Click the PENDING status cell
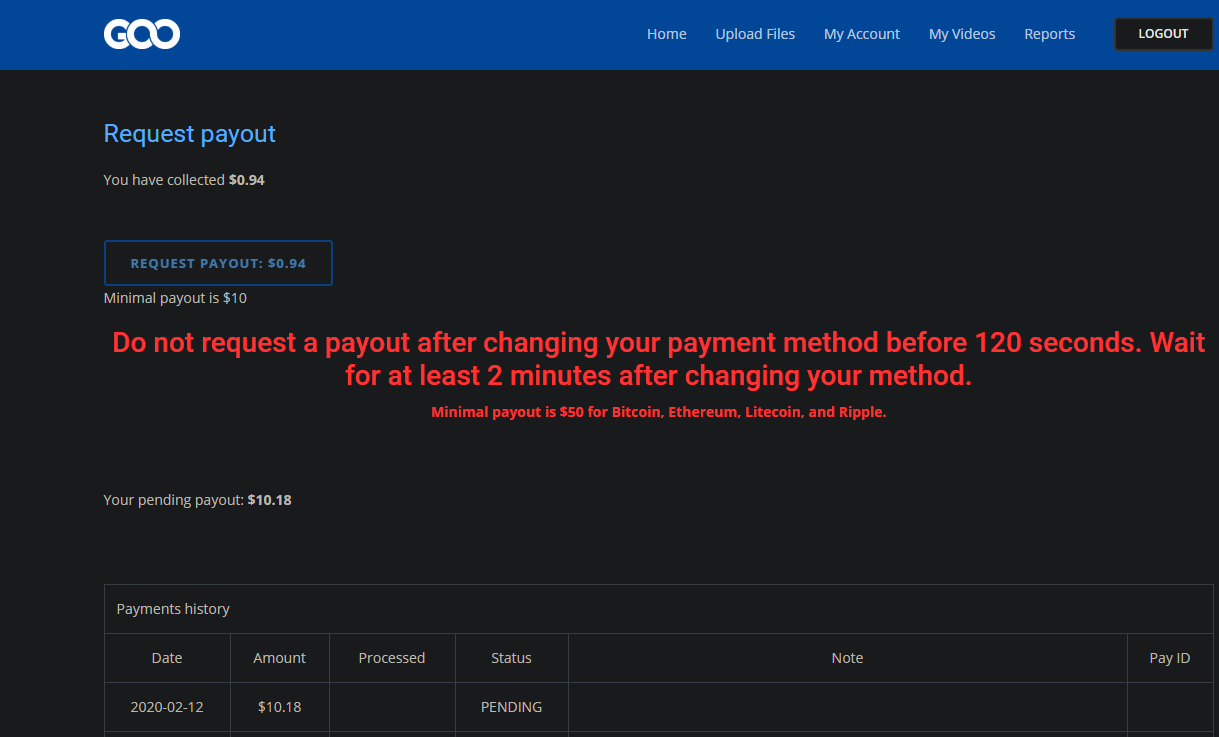 (511, 707)
